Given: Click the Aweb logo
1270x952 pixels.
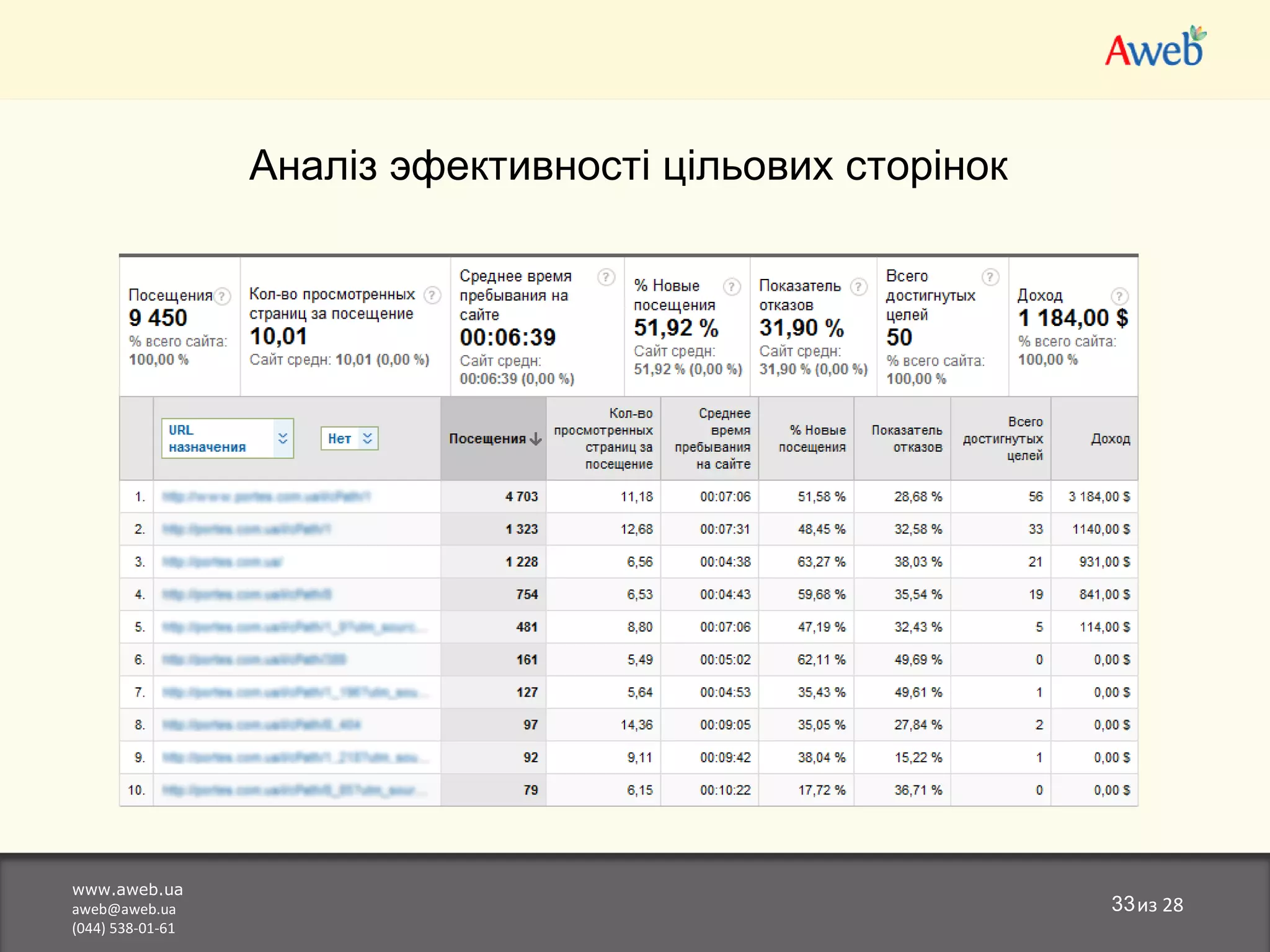Looking at the screenshot, I should point(1155,47).
